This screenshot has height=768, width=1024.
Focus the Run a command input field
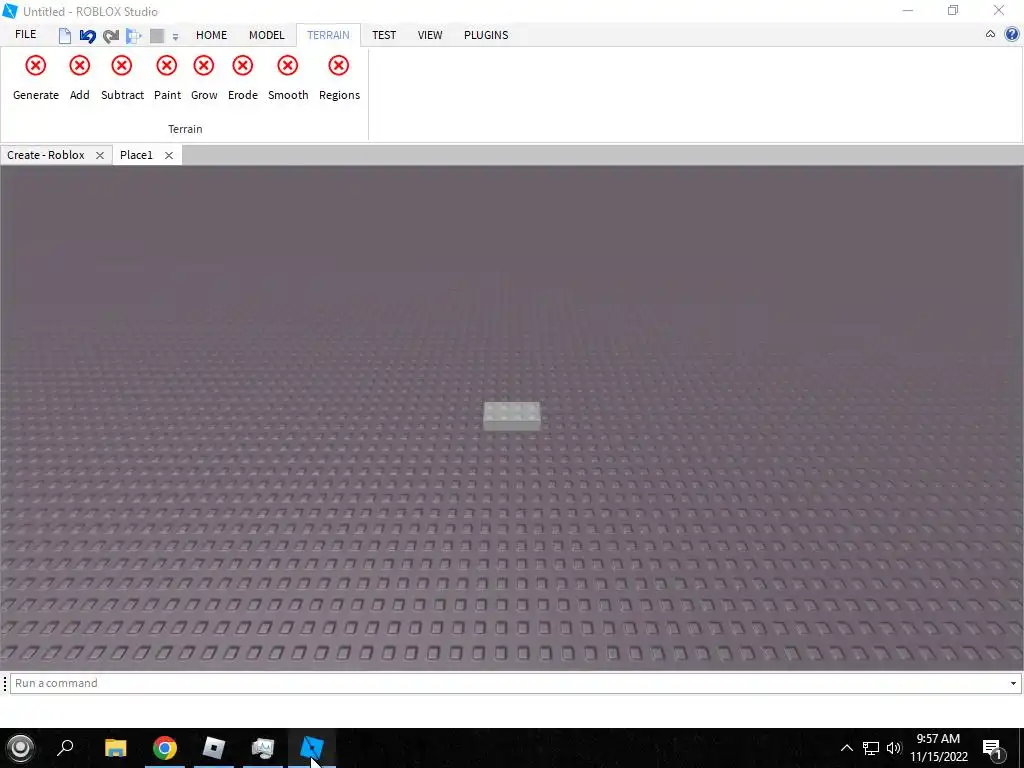point(509,683)
